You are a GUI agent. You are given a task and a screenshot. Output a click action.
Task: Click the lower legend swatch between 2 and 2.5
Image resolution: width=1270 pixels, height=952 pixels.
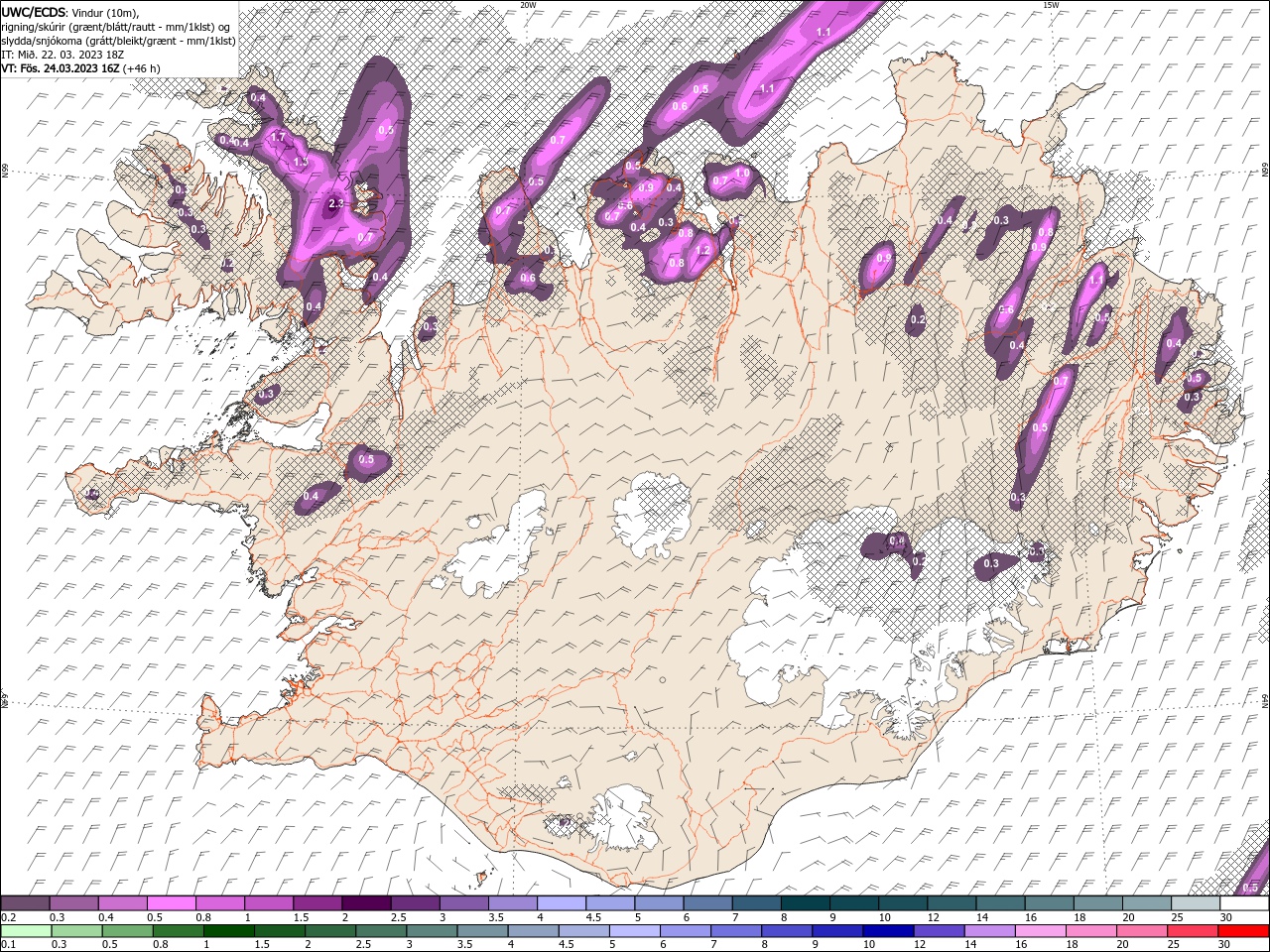pyautogui.click(x=330, y=930)
